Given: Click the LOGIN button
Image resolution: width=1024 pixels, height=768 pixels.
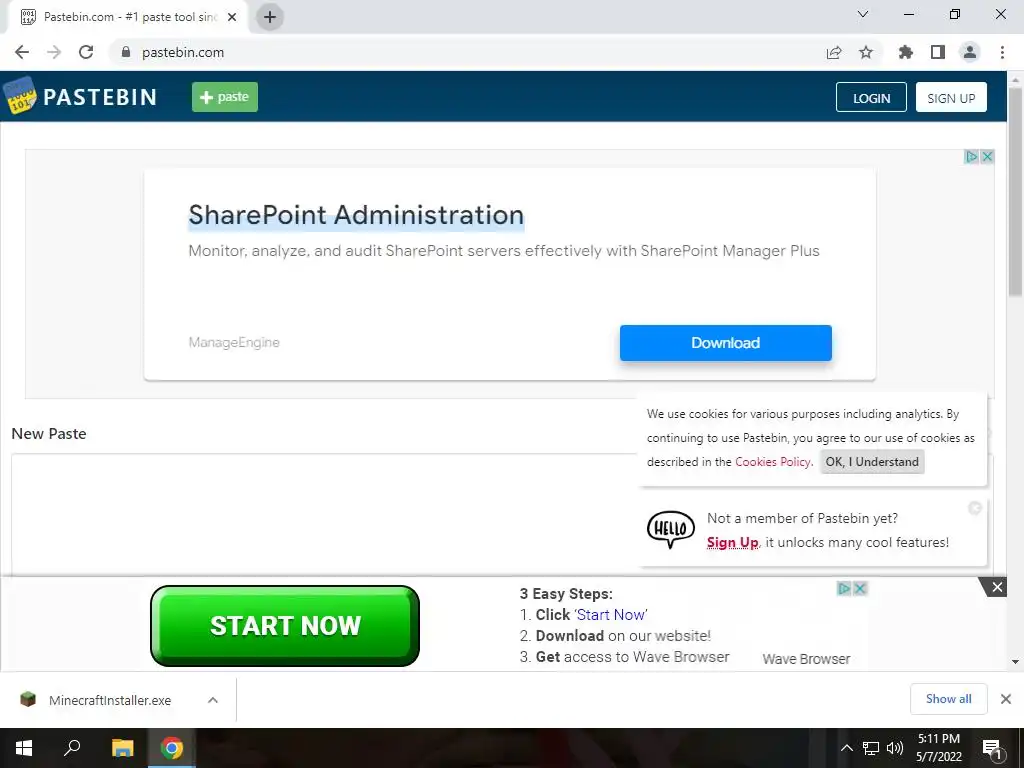Looking at the screenshot, I should [x=871, y=97].
